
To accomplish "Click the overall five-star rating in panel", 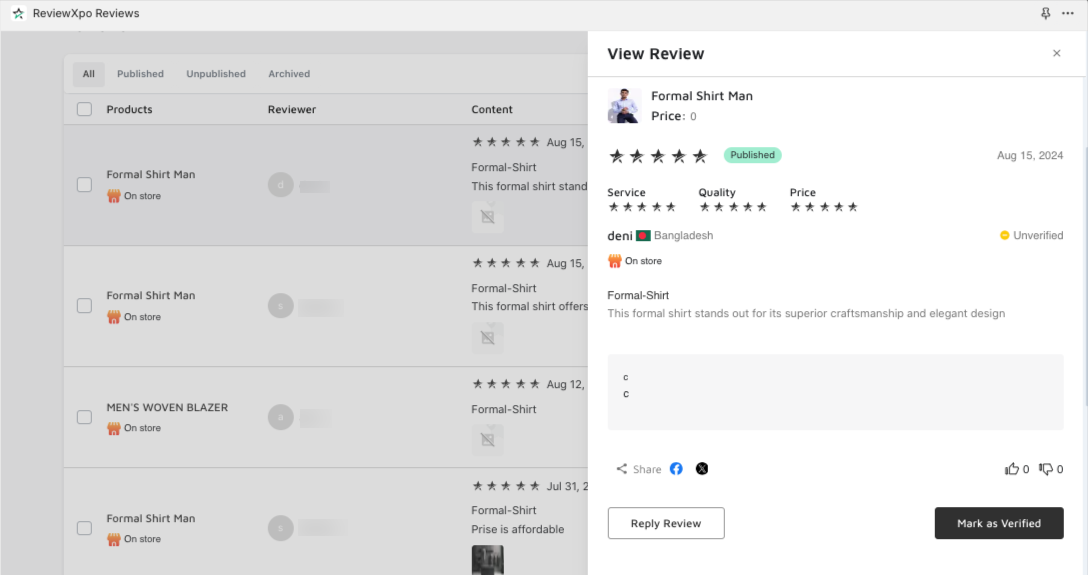I will (658, 156).
